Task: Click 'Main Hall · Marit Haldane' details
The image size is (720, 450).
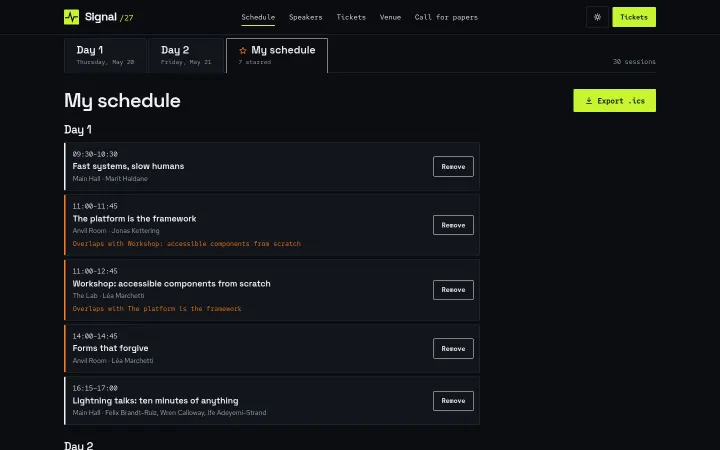Action: pos(110,179)
